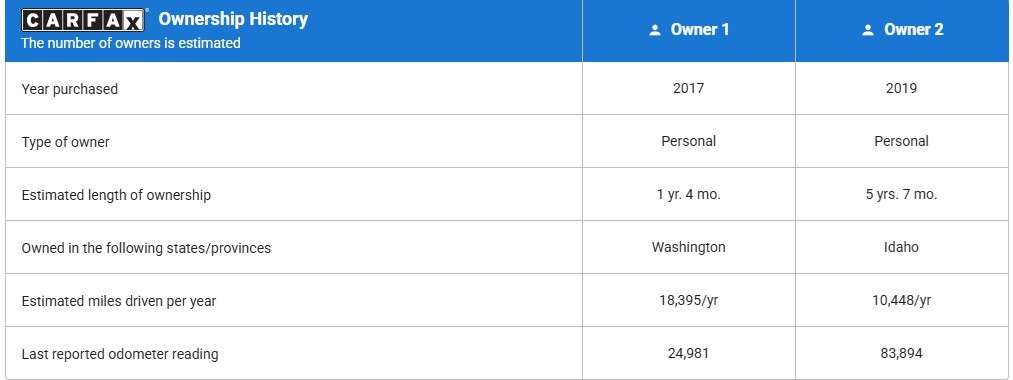Click Last reported odometer reading label
The image size is (1013, 380).
coord(120,354)
